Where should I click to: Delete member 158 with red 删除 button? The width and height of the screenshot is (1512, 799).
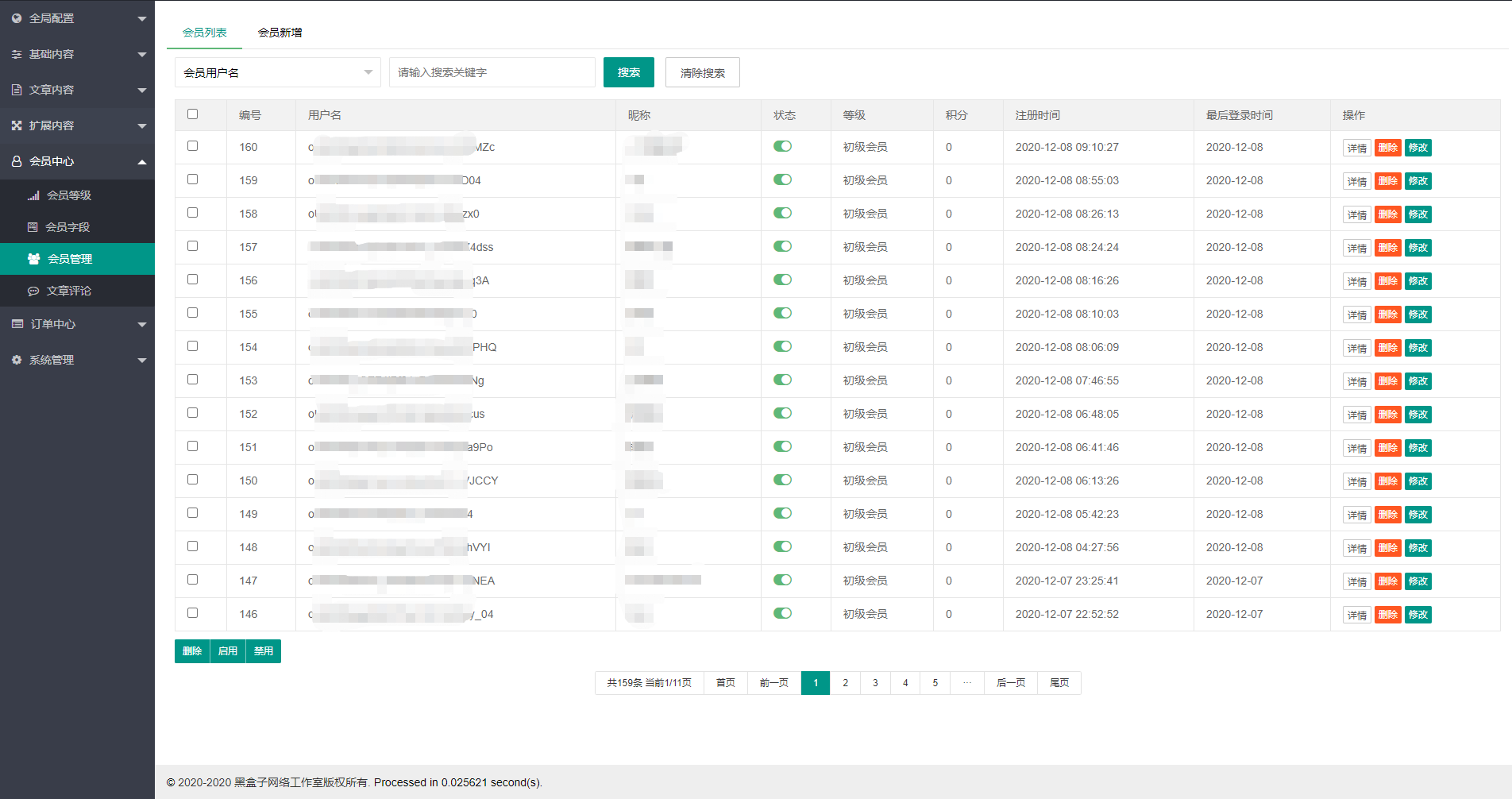click(x=1388, y=214)
